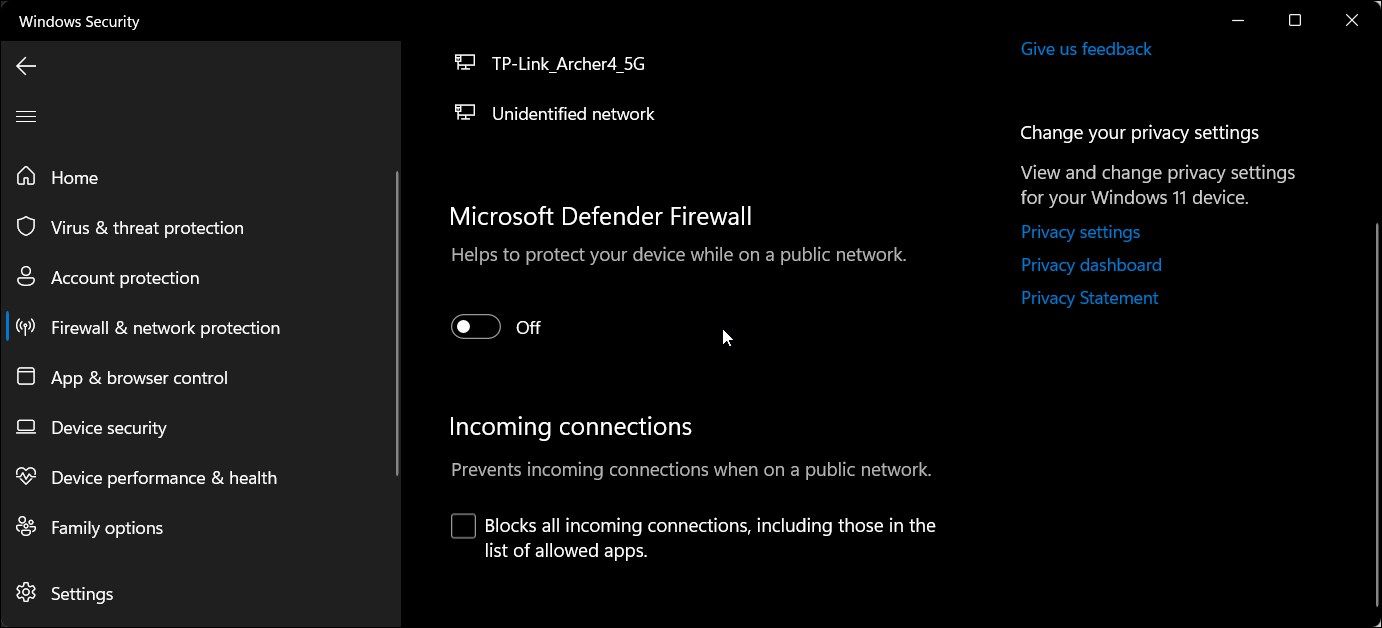This screenshot has height=628, width=1382.
Task: Open Device performance & health
Action: (164, 477)
